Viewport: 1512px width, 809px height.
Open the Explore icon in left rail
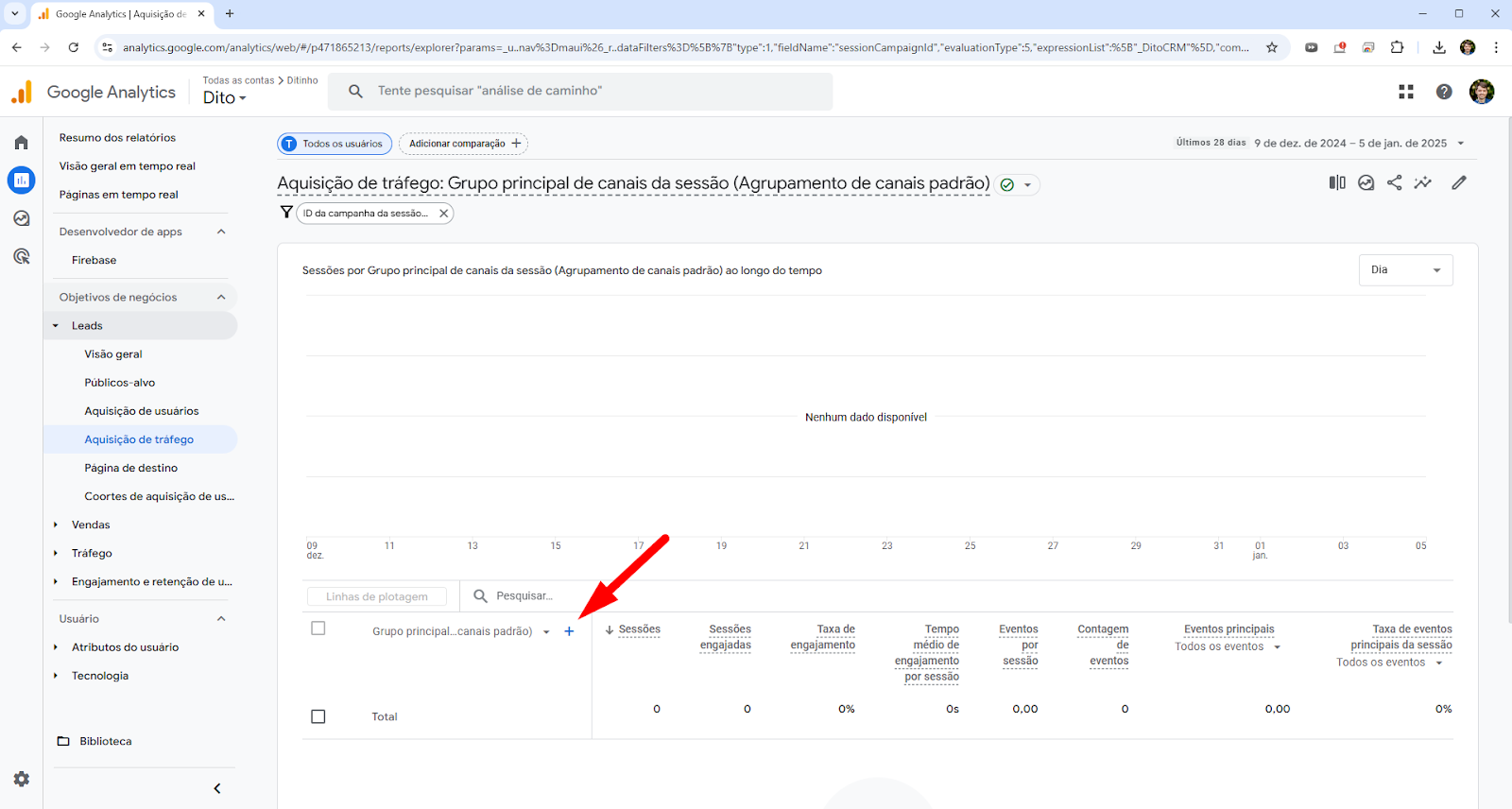[x=21, y=218]
